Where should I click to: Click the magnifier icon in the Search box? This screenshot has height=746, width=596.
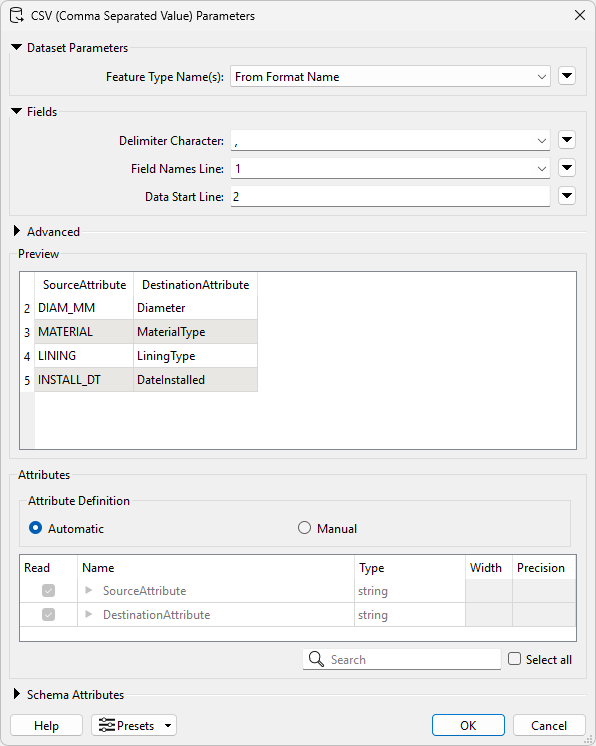coord(316,659)
